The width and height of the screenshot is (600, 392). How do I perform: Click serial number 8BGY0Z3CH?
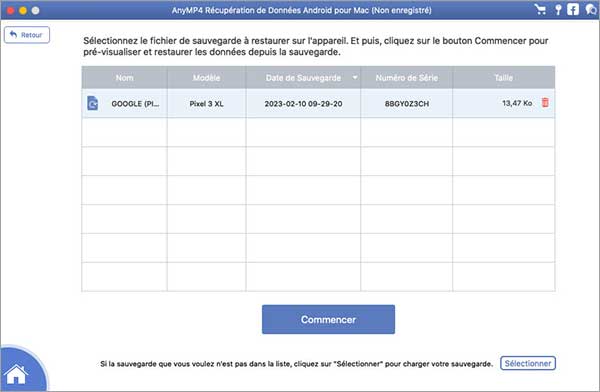click(x=407, y=104)
